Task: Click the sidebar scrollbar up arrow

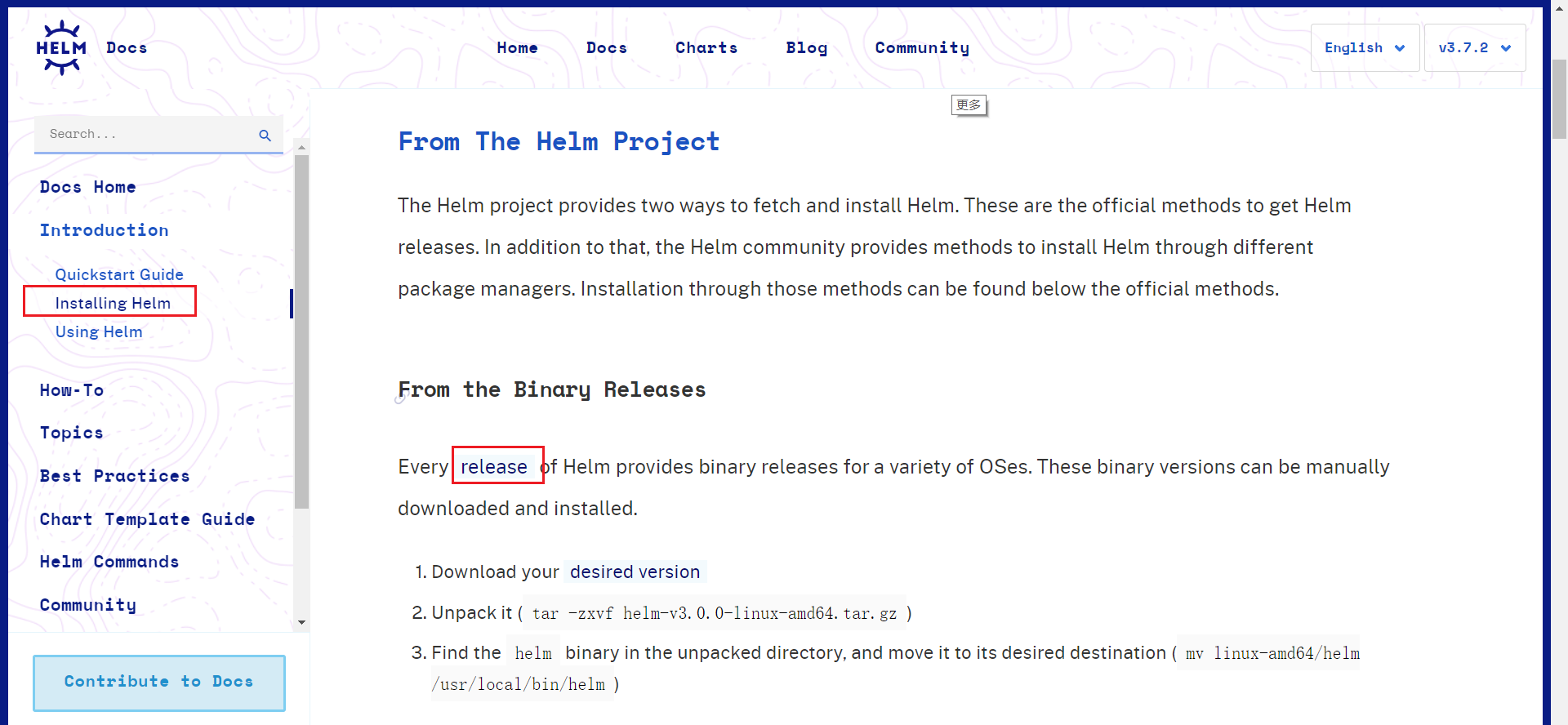Action: pos(302,148)
